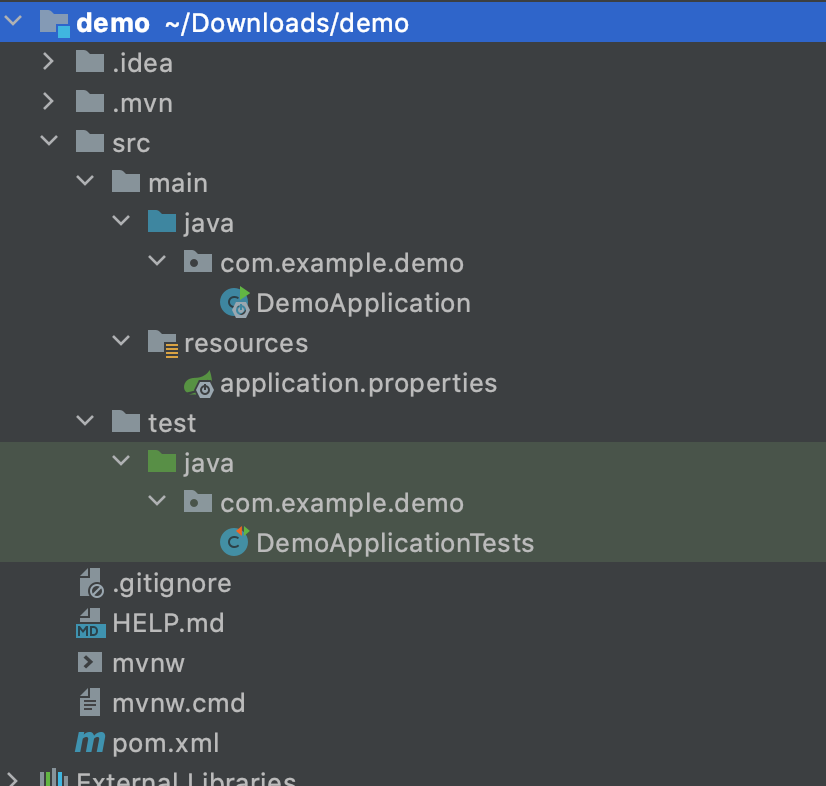The width and height of the screenshot is (826, 786).
Task: Click the mvnw shell script icon
Action: [90, 662]
